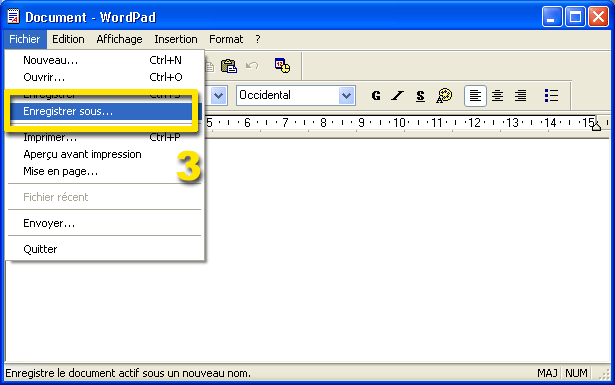The image size is (615, 385).
Task: Open the text color palette icon
Action: pos(444,95)
